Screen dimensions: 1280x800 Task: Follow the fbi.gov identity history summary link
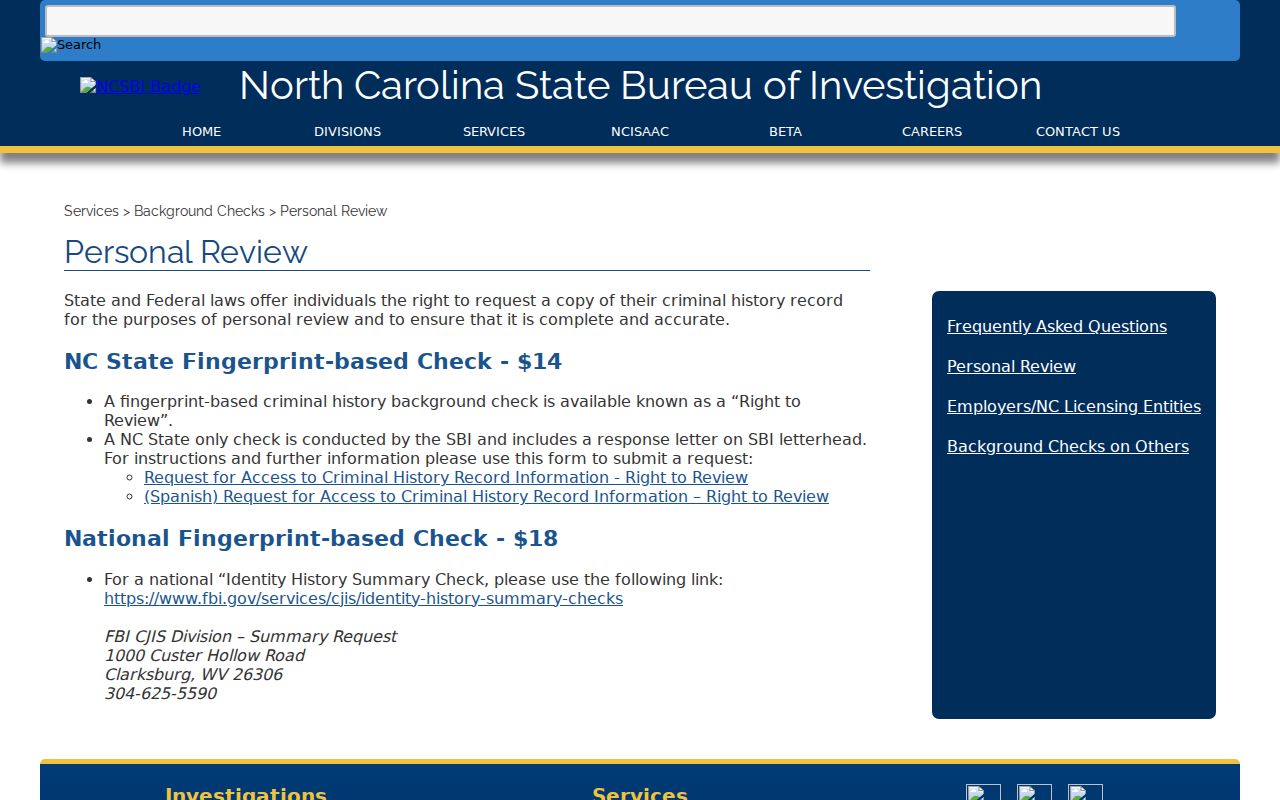(363, 598)
